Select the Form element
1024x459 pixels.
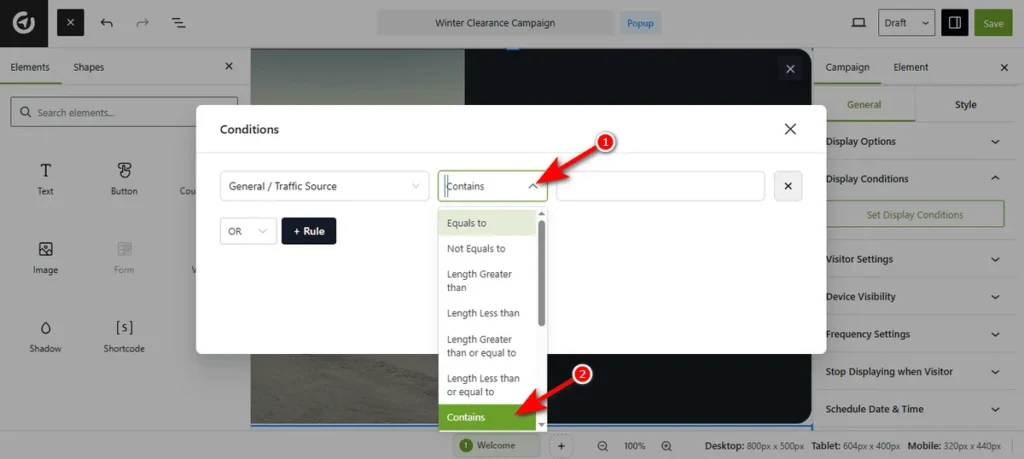point(124,257)
